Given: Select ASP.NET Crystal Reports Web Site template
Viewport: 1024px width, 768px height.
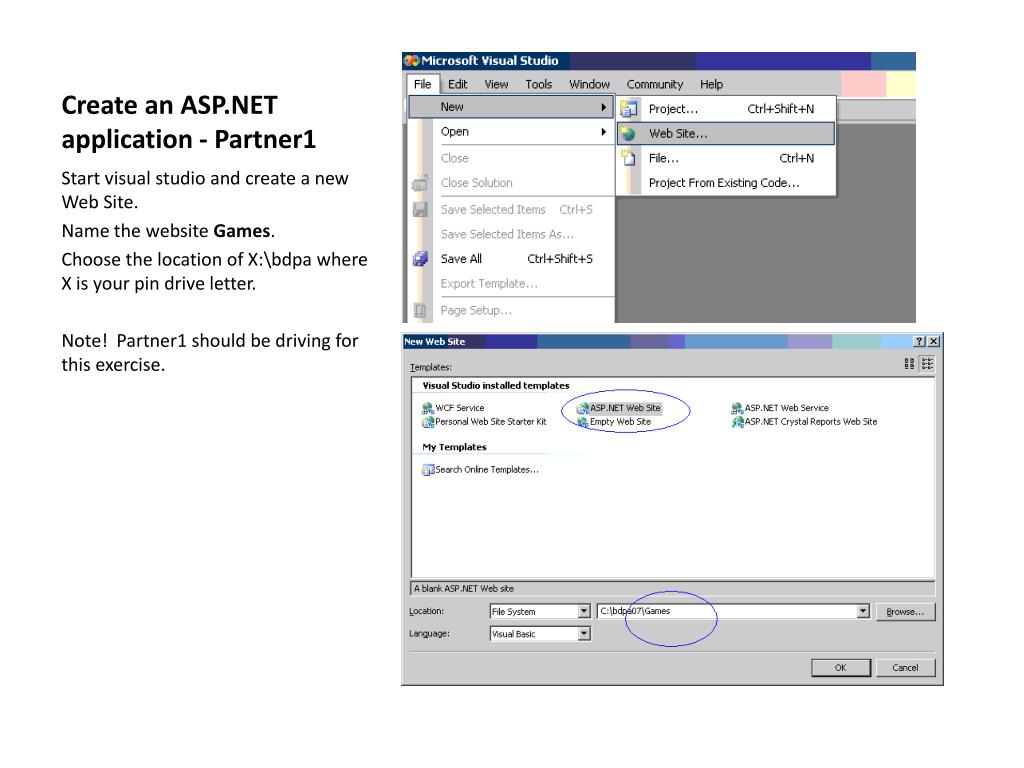Looking at the screenshot, I should tap(805, 422).
